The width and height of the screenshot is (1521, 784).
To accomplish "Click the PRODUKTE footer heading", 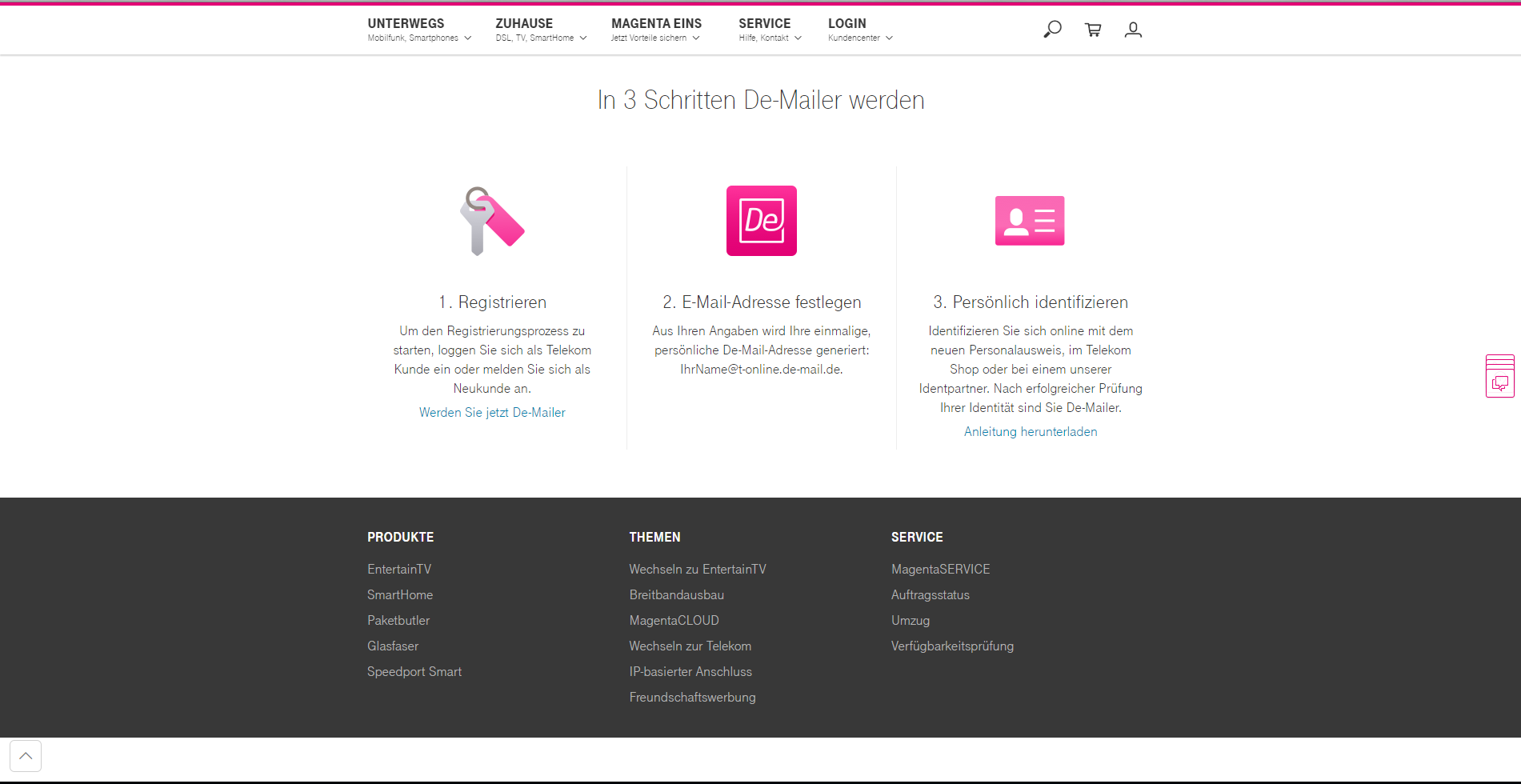I will point(401,538).
